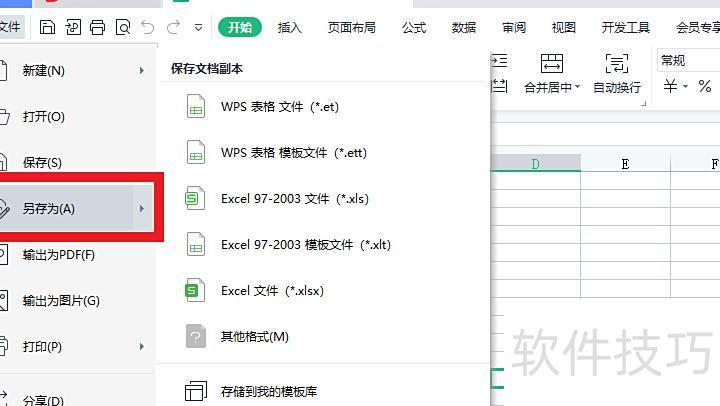Screen dimensions: 720x406
Task: Open the 公式 ribbon tab
Action: pos(414,28)
